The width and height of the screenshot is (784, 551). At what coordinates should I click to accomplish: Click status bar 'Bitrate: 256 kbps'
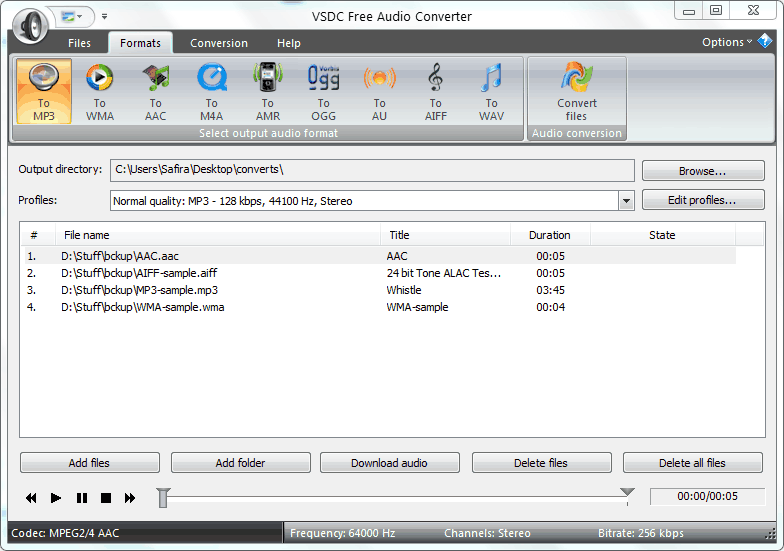pos(640,533)
